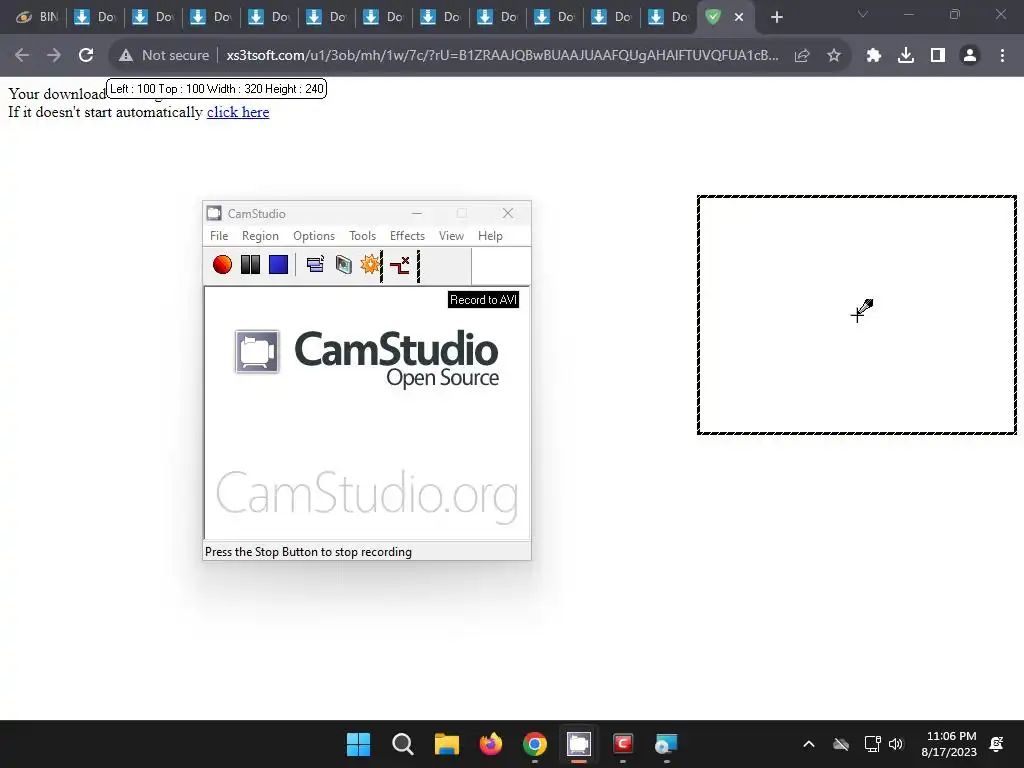
Task: Open the Chrome tab search chevron
Action: click(x=863, y=14)
